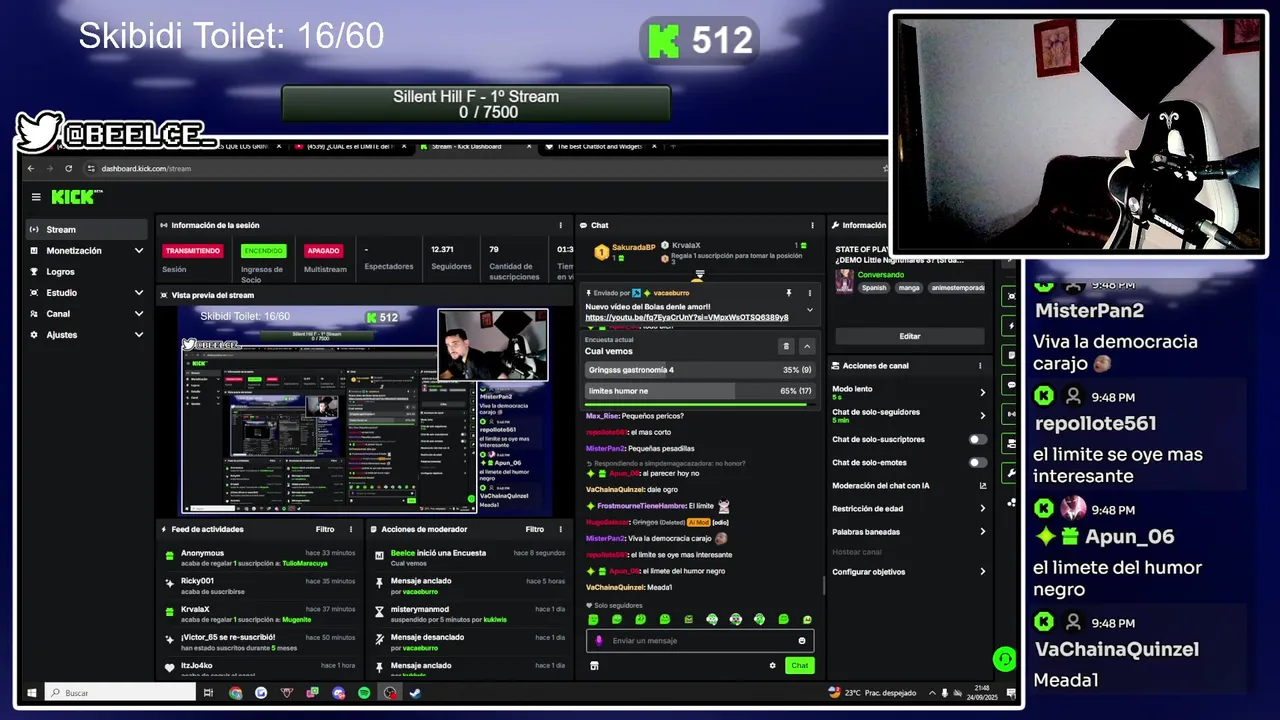Select poll option limites humor ne
The height and width of the screenshot is (720, 1280).
[x=700, y=391]
